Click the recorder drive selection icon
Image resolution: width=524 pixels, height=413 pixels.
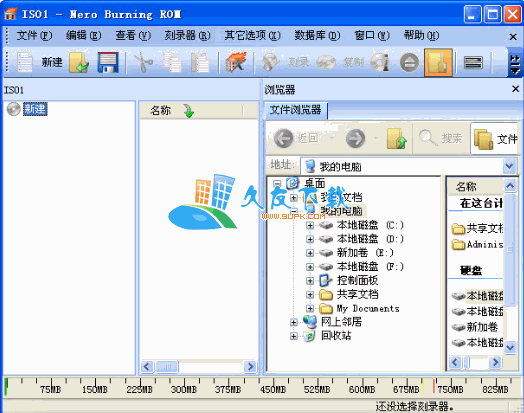pos(473,62)
